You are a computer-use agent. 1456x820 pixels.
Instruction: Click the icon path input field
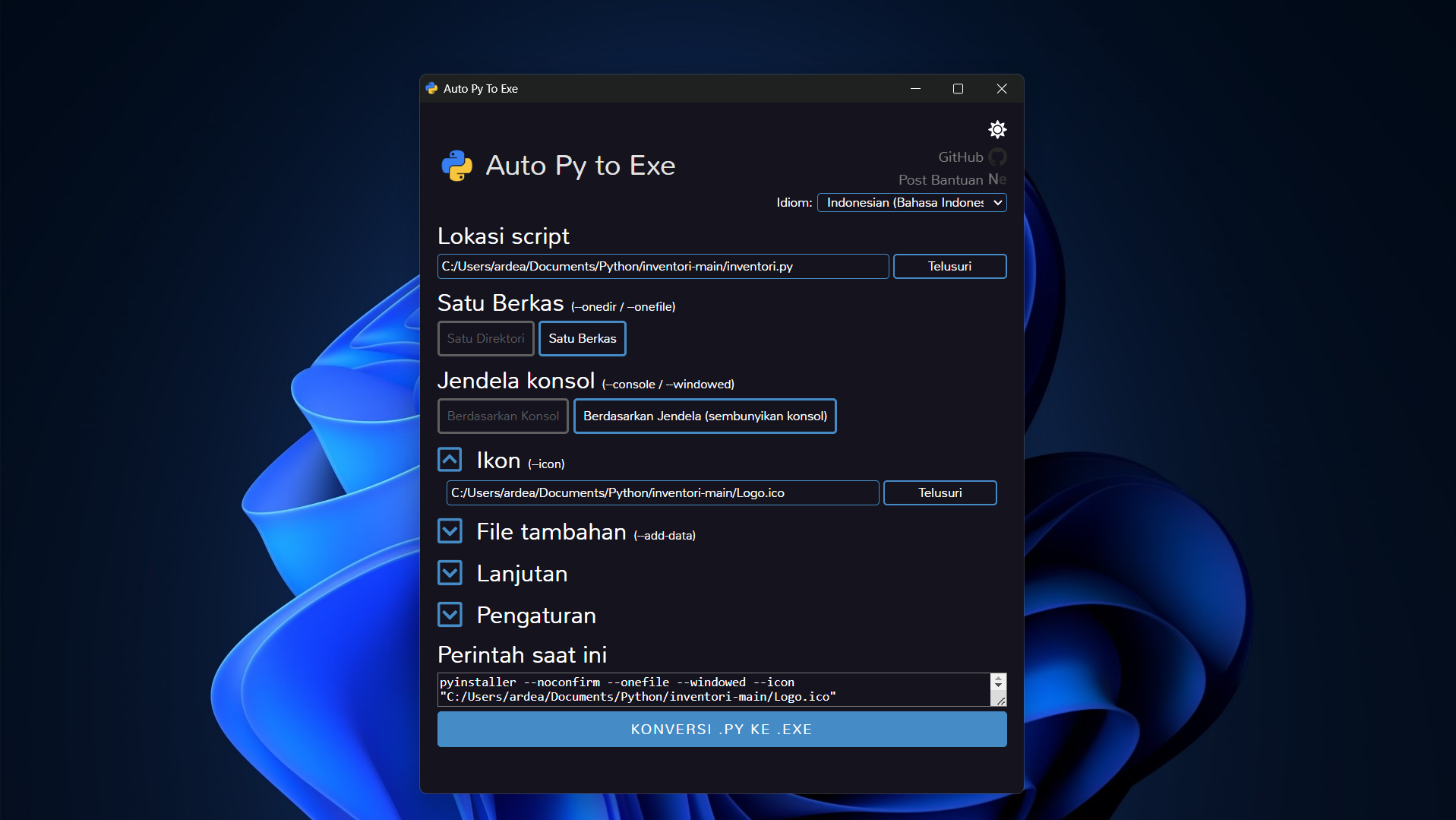pos(663,493)
